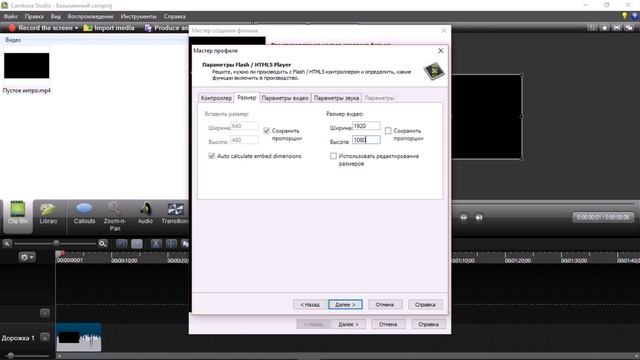Click the lock icon on Дорожка 1
Viewport: 640px width, 360px height.
[45, 338]
